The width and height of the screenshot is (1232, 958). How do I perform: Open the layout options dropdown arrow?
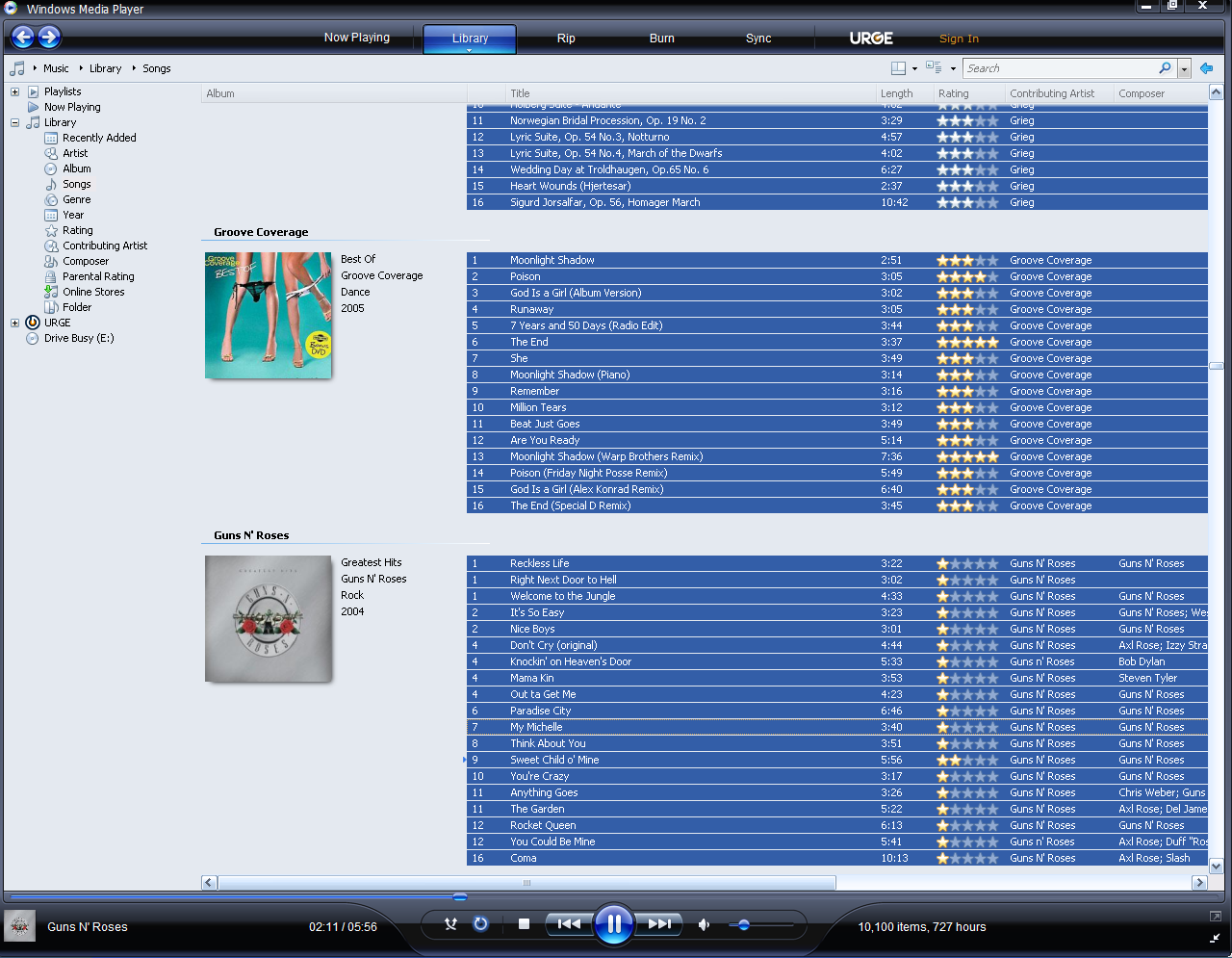click(x=914, y=69)
